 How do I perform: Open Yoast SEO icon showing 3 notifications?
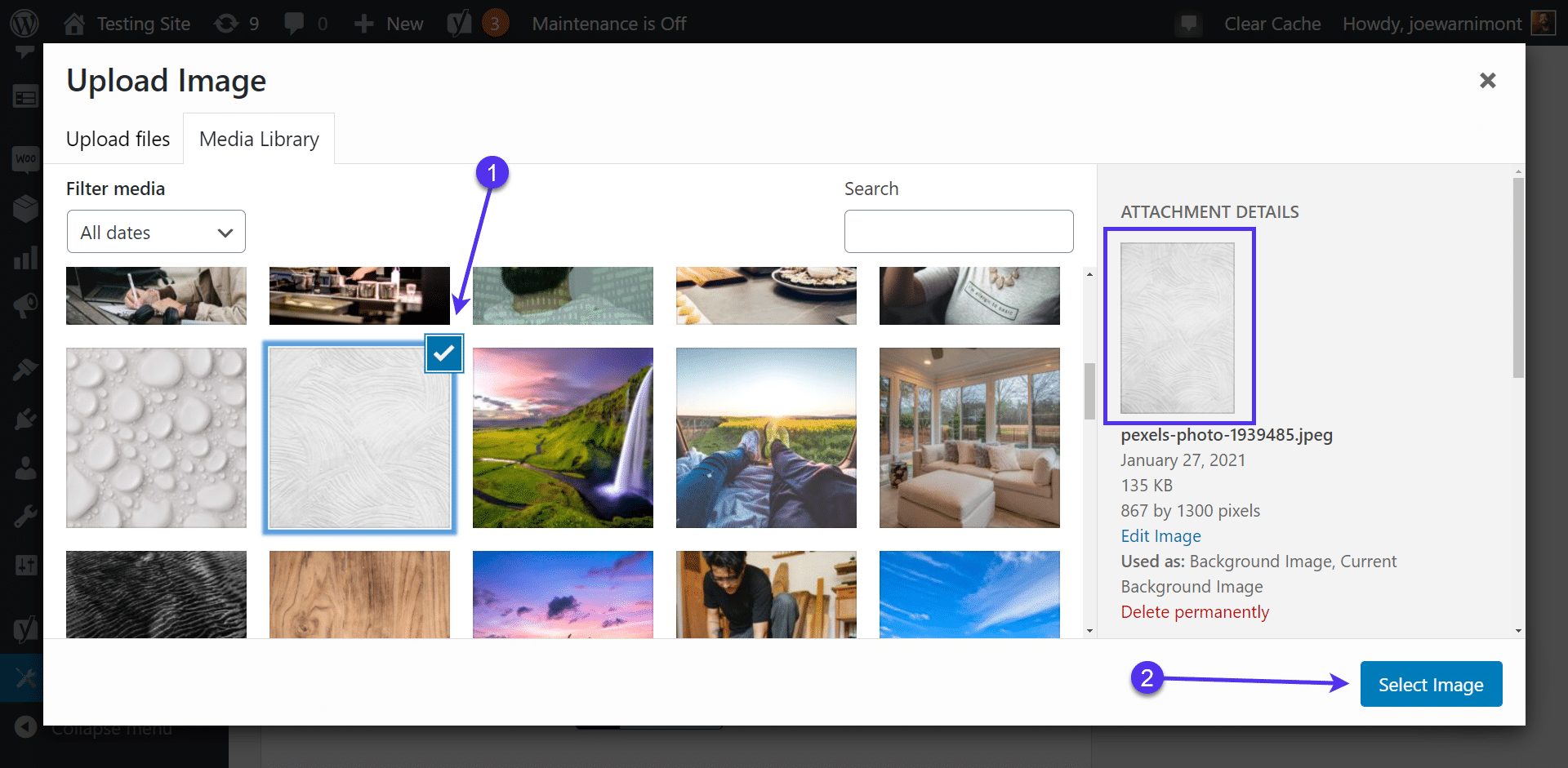coord(476,22)
